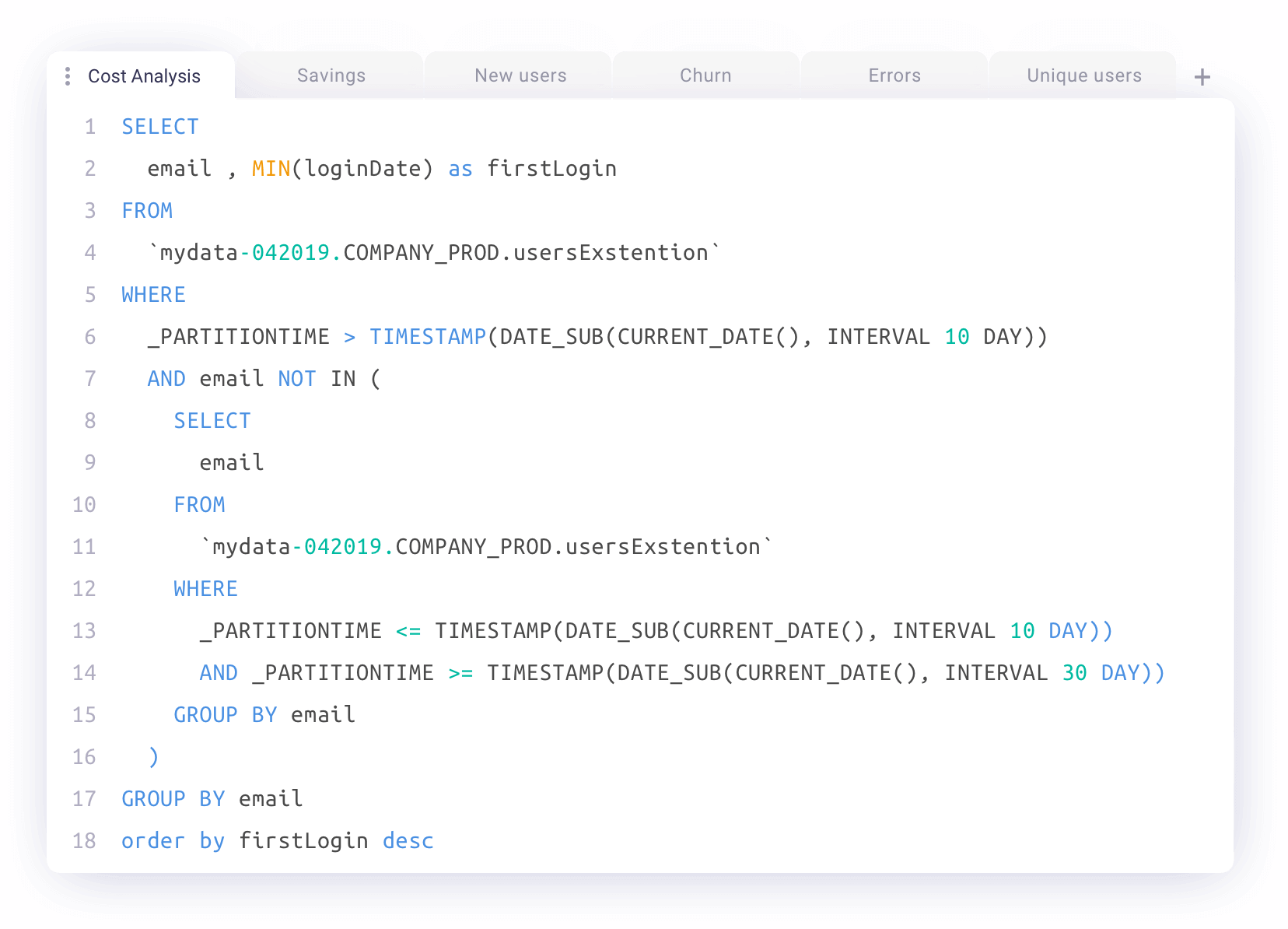The image size is (1288, 929).
Task: Click the 'as' keyword on line 2
Action: 460,169
